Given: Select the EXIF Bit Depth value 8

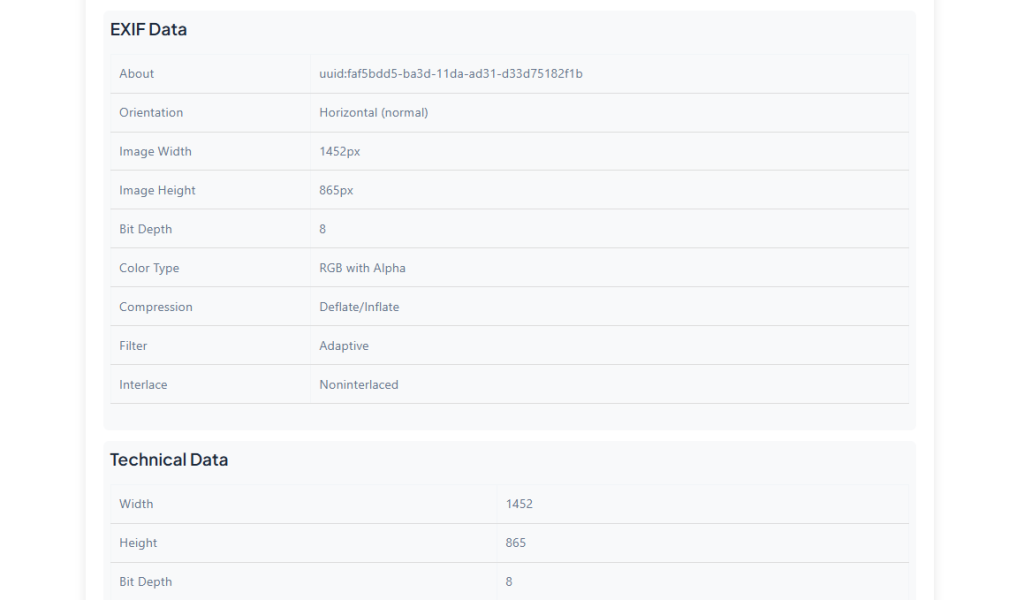Looking at the screenshot, I should pos(323,229).
